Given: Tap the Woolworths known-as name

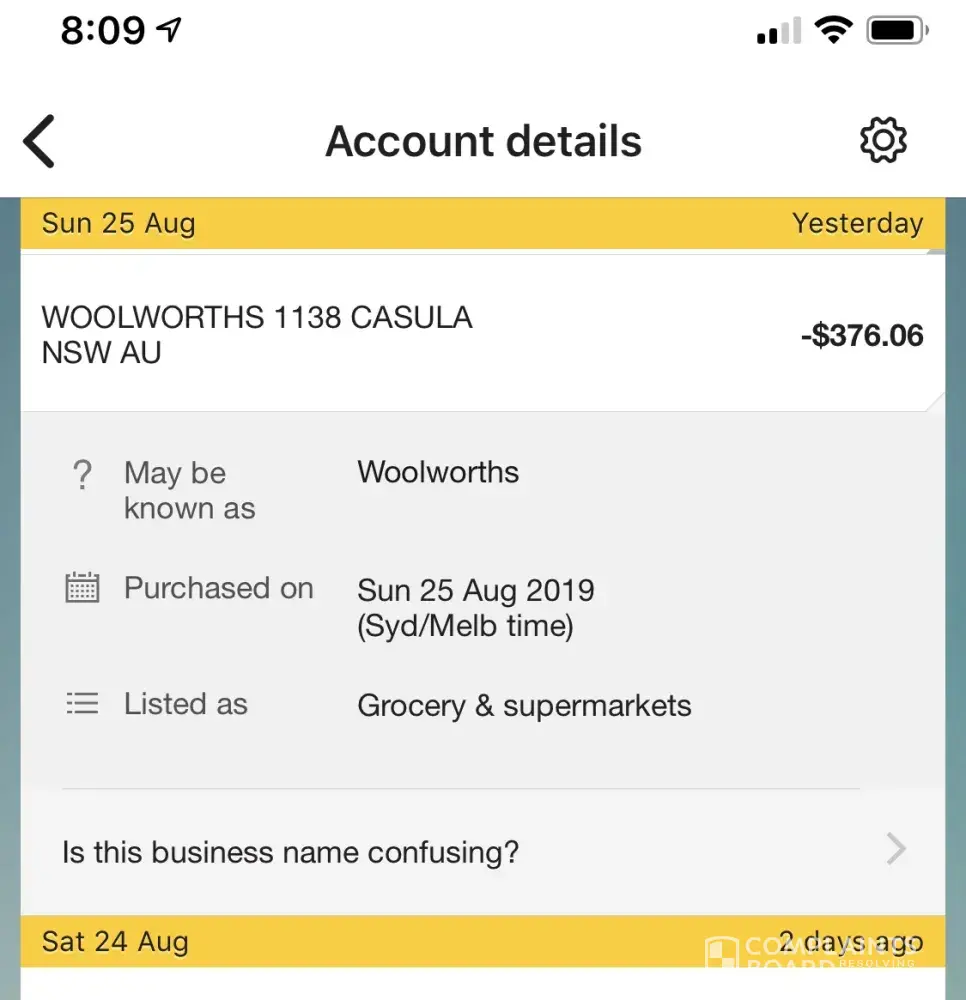Looking at the screenshot, I should (x=438, y=472).
